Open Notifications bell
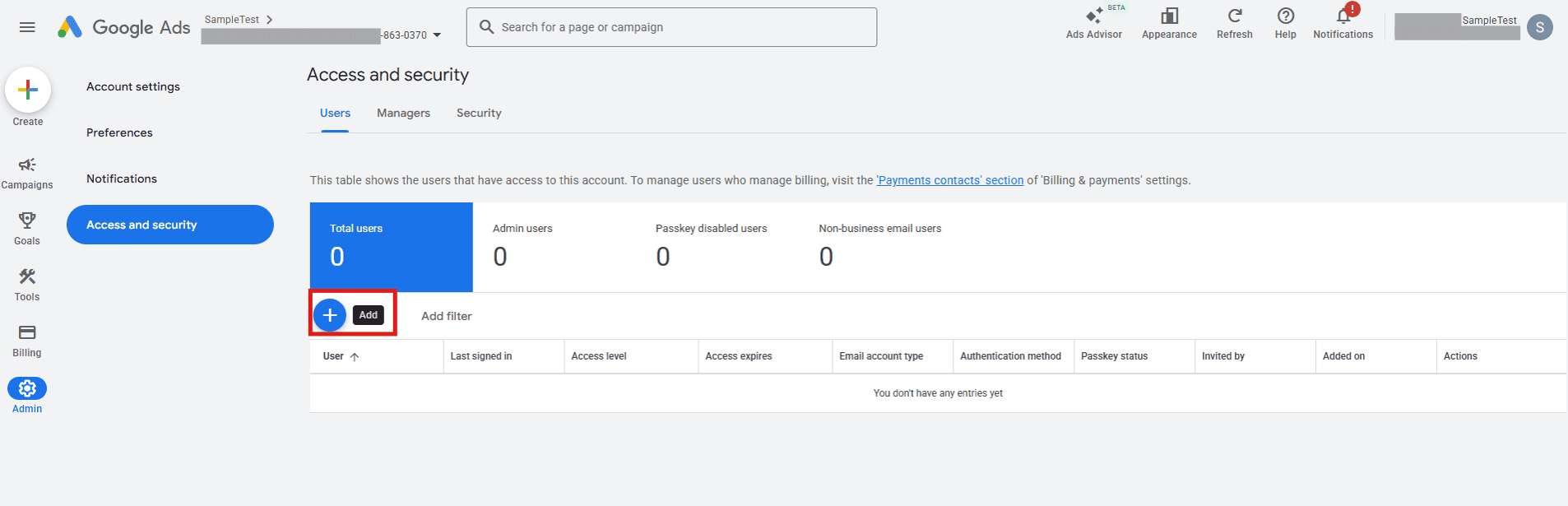 [1343, 24]
